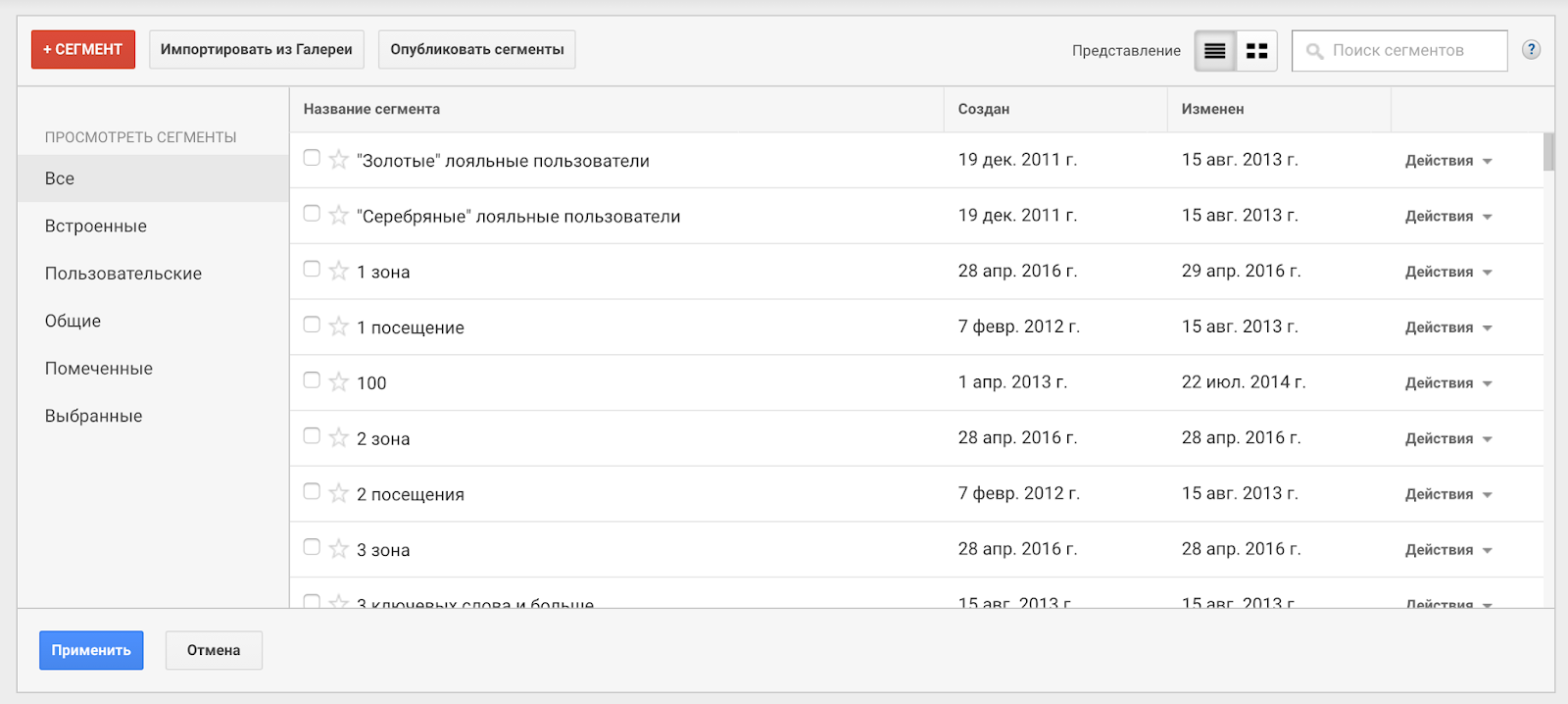Click Опубликовать сегменты button

pos(477,49)
